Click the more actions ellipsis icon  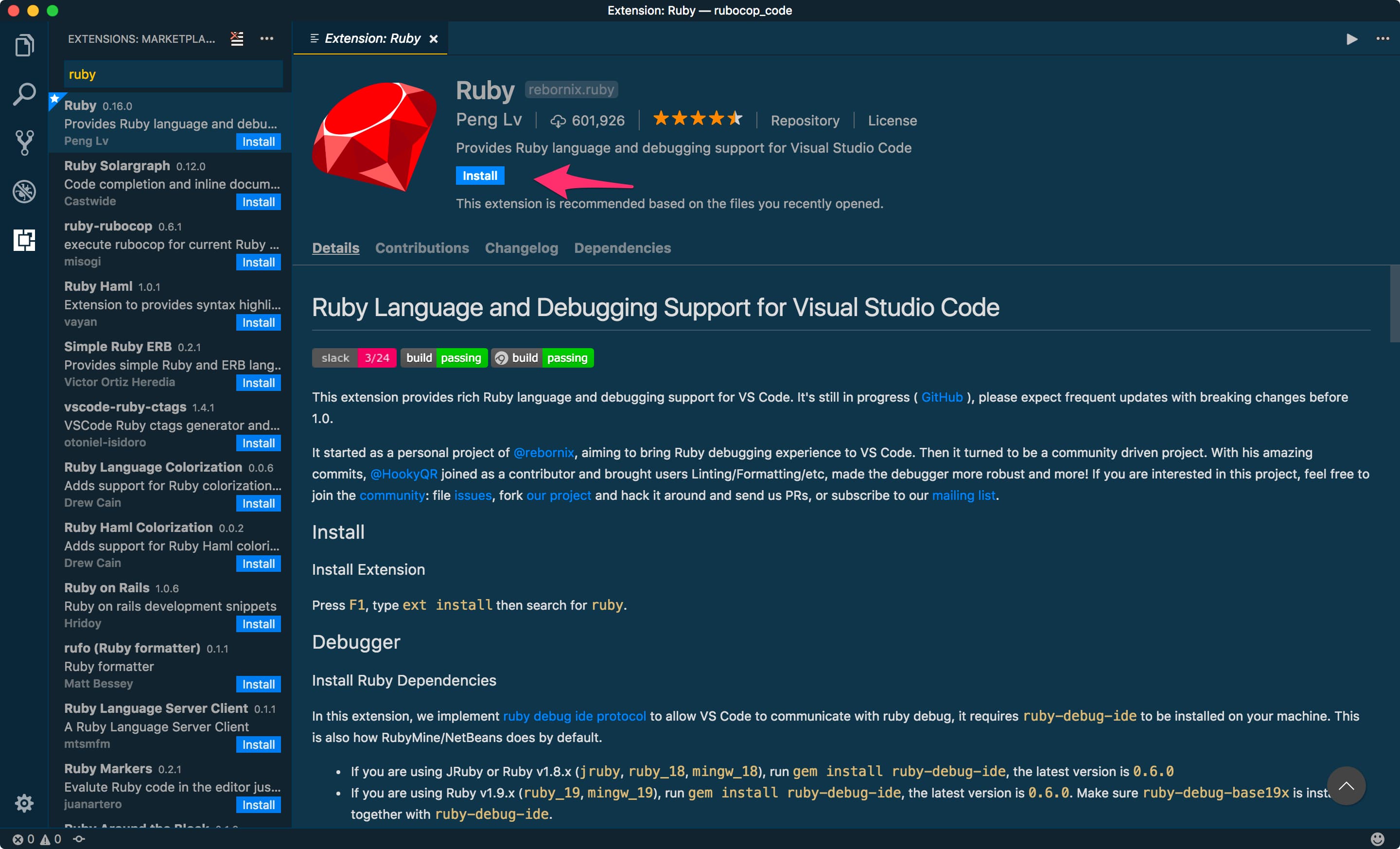267,38
